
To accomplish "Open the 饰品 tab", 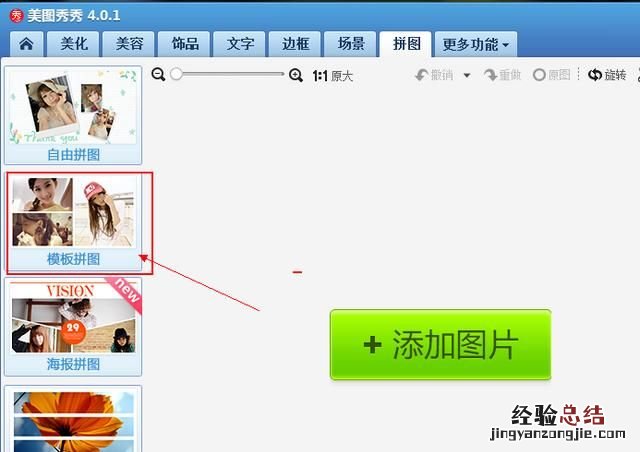I will tap(184, 44).
